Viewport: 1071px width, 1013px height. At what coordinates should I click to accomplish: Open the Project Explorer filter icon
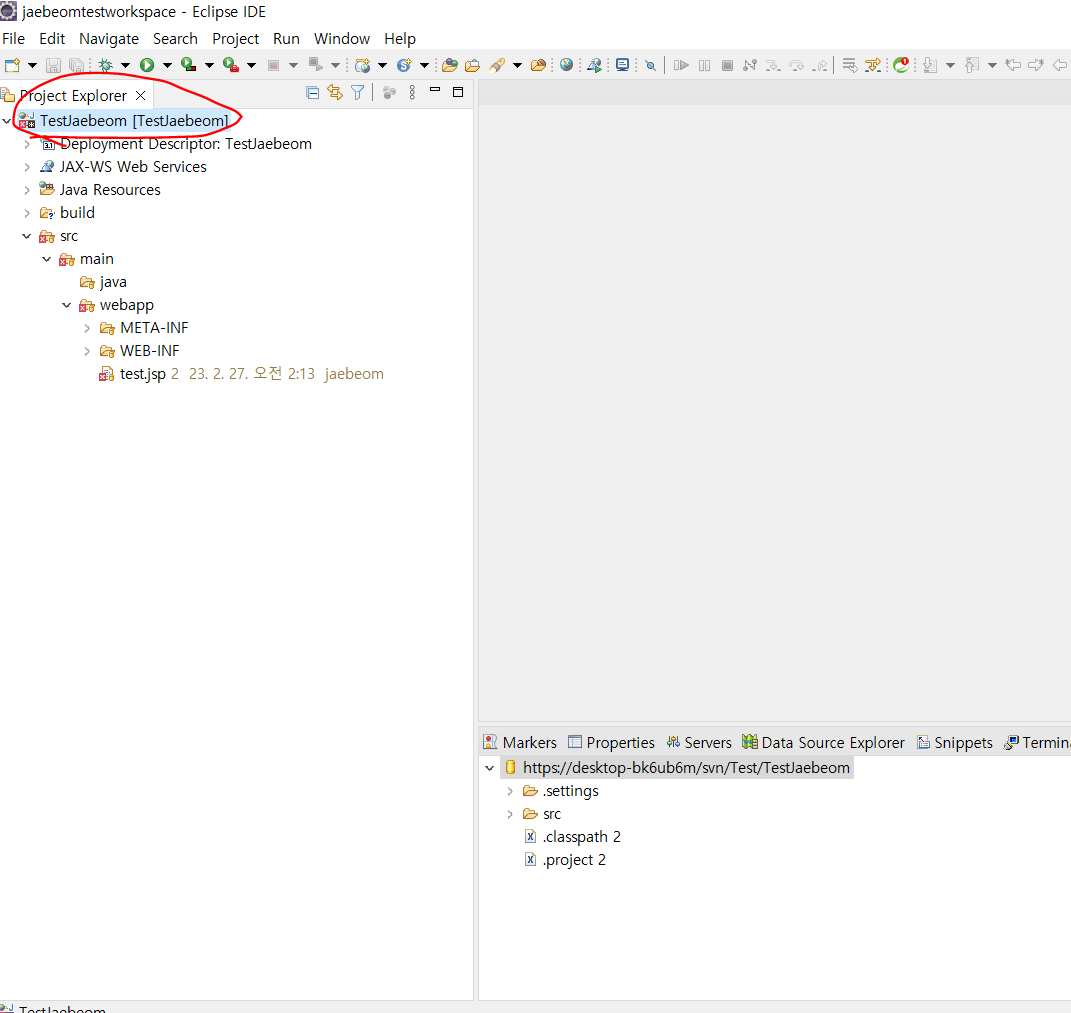point(357,93)
